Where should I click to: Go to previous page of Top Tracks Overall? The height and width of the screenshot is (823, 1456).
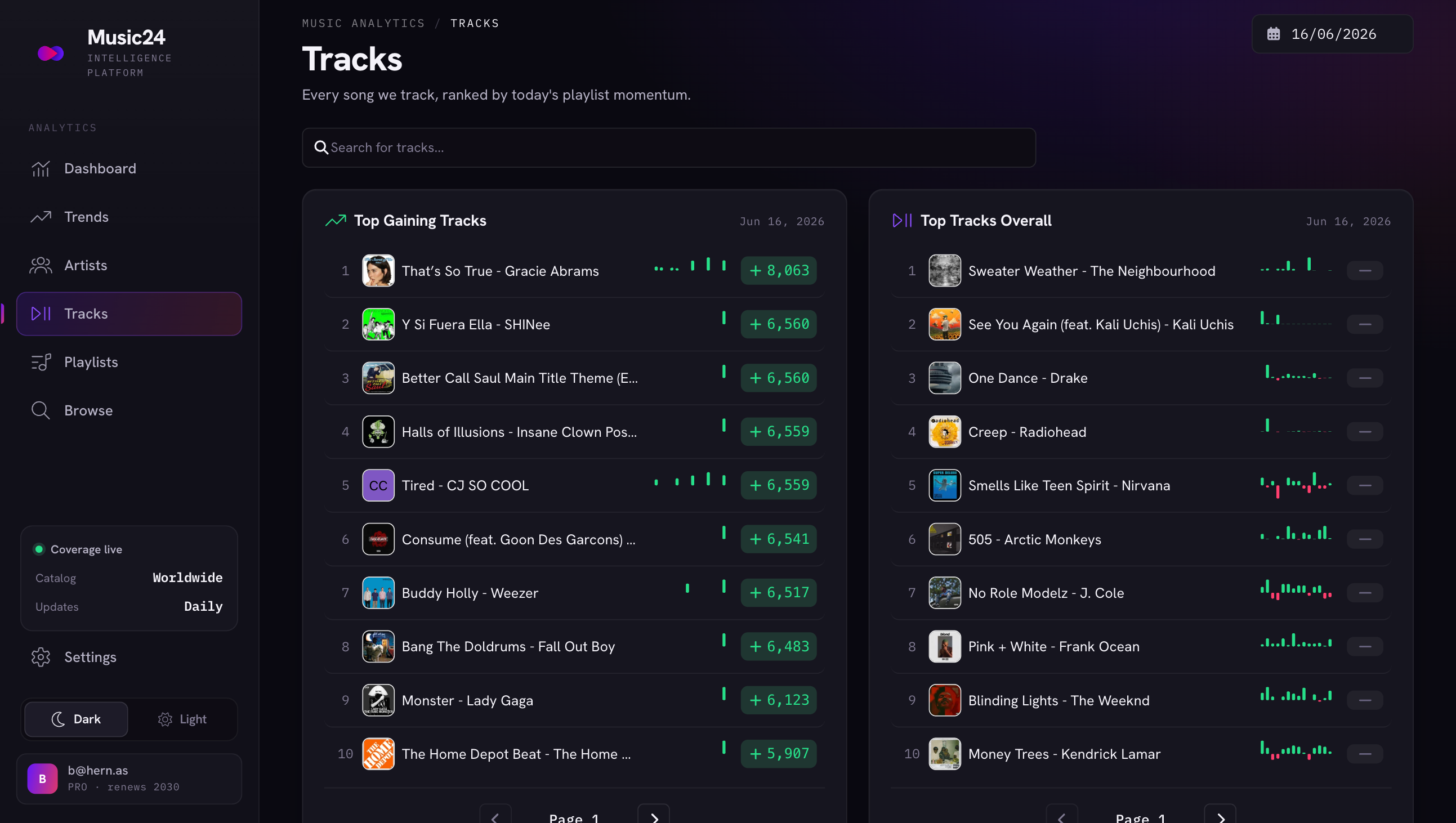coord(1061,816)
